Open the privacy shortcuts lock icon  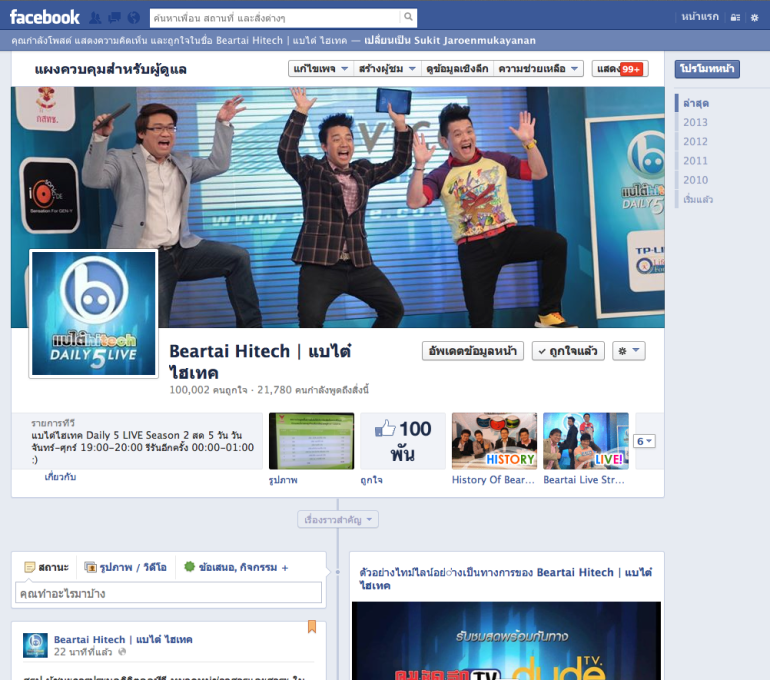tap(736, 18)
